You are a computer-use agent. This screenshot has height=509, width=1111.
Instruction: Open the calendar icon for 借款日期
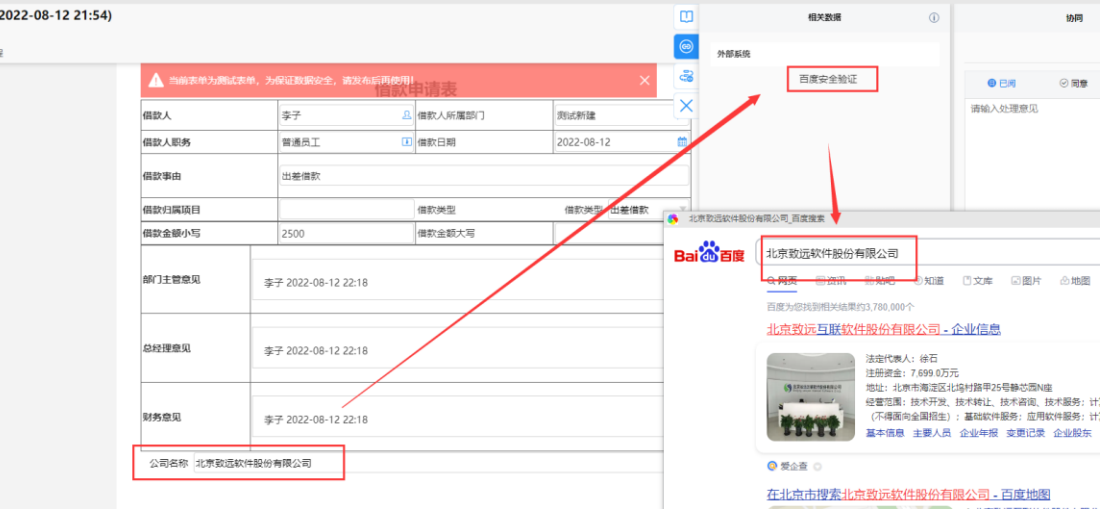(682, 142)
